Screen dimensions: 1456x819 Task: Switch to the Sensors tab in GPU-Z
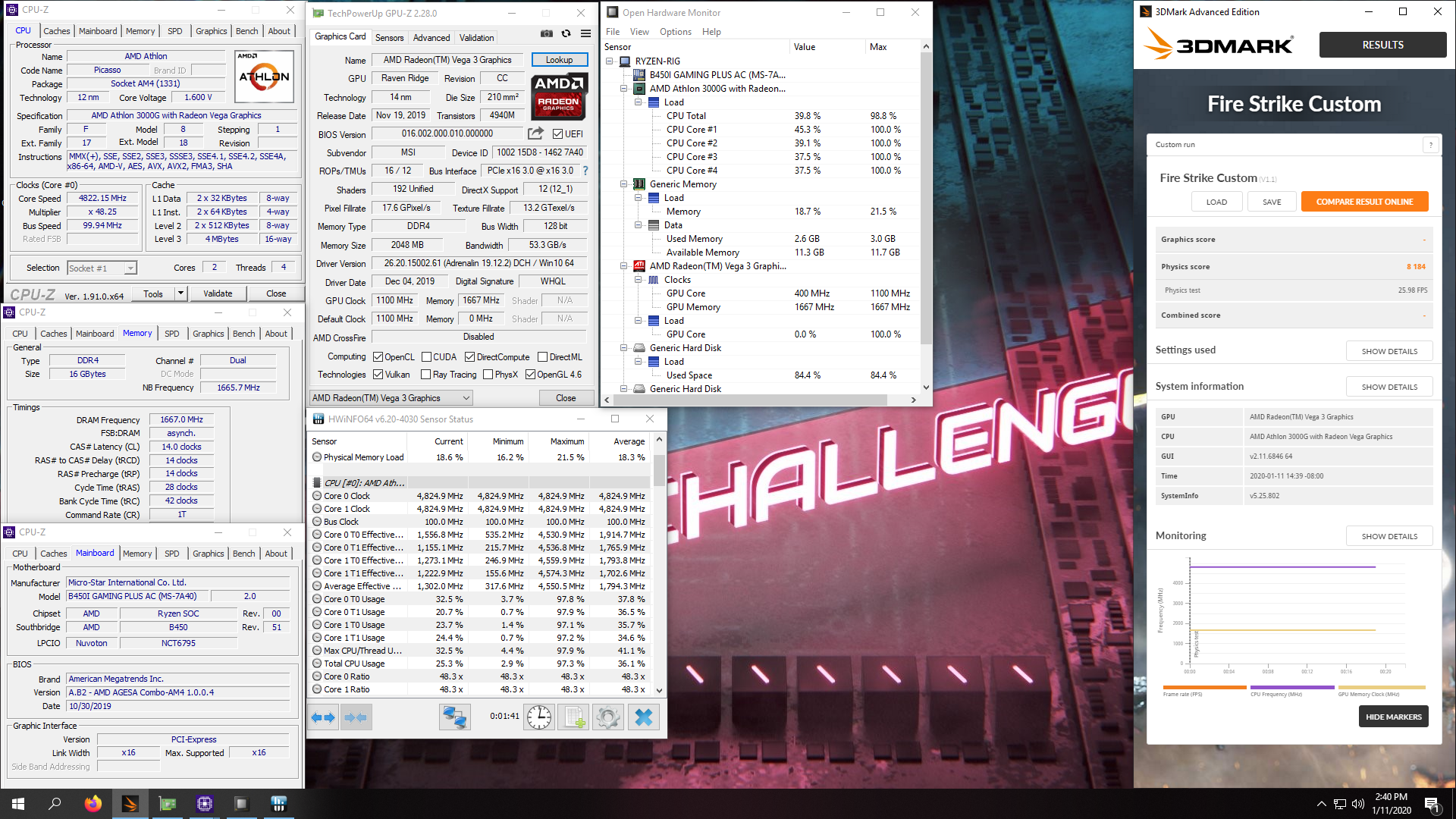pyautogui.click(x=389, y=38)
